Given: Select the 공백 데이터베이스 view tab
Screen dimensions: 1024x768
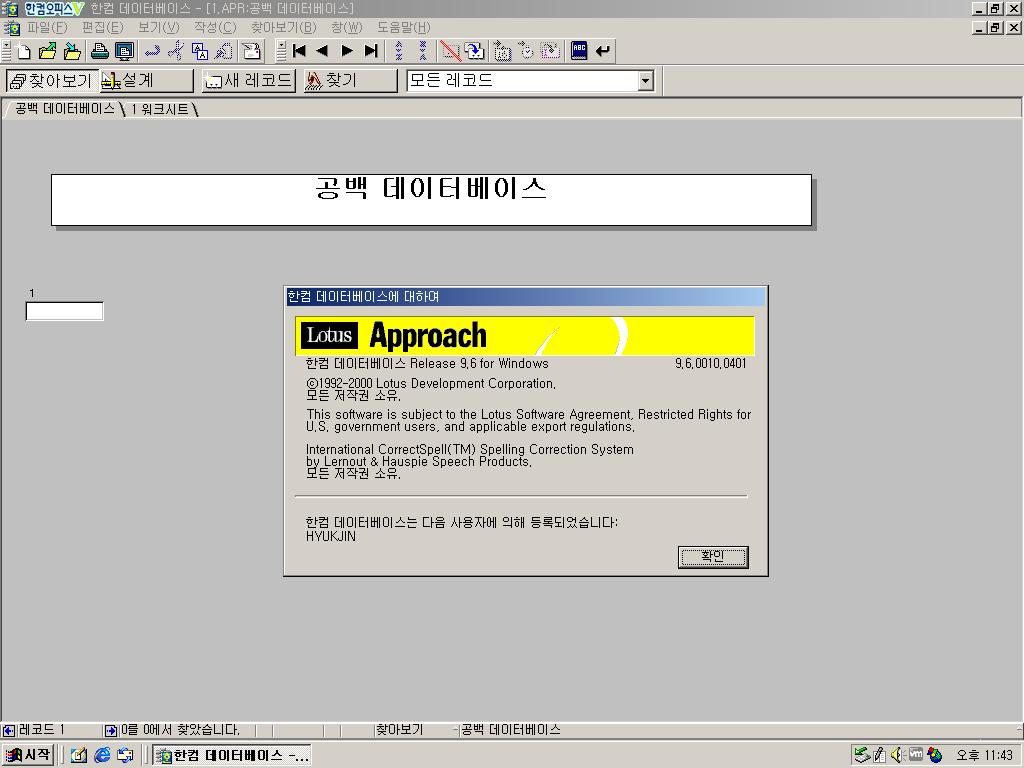Looking at the screenshot, I should [x=64, y=109].
